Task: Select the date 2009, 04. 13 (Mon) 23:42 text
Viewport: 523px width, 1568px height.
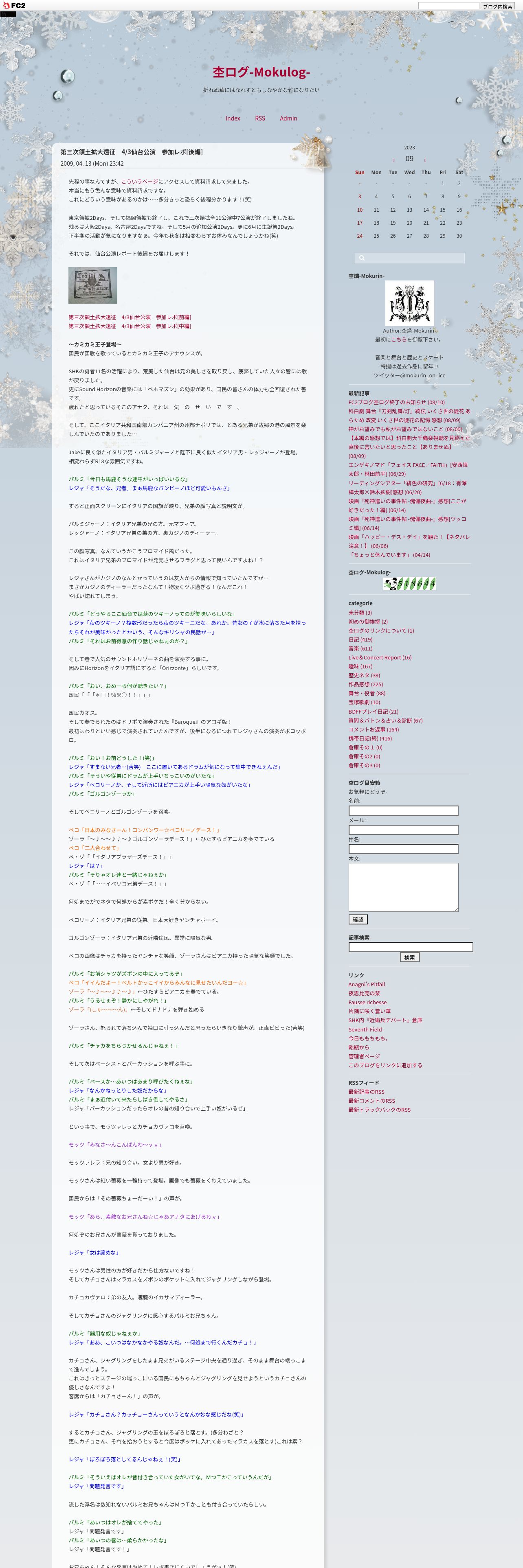Action: (92, 164)
